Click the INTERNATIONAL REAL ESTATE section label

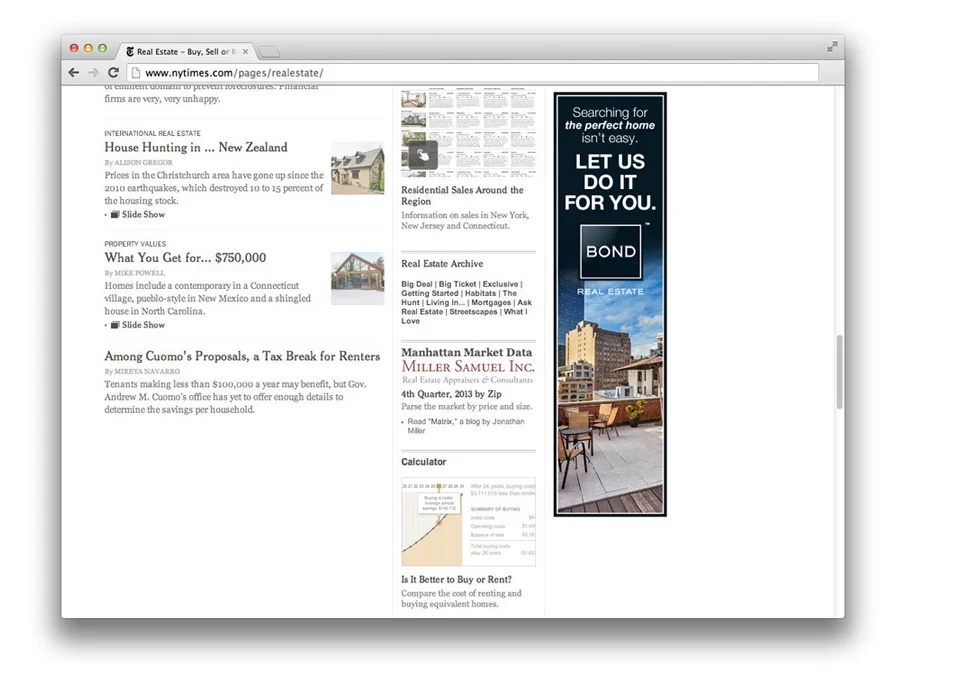pos(152,133)
